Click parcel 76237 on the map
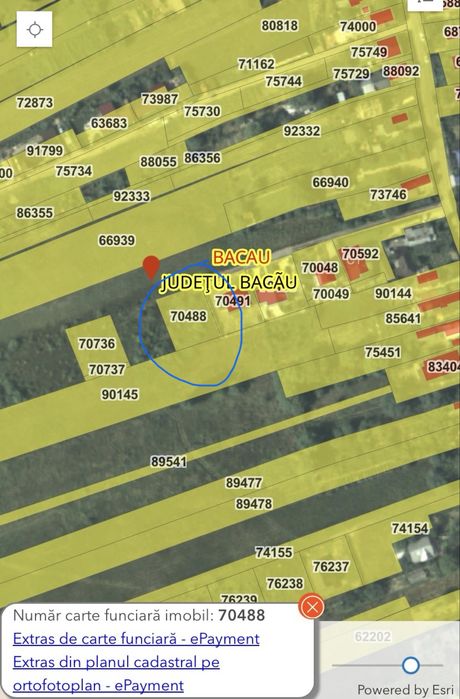The width and height of the screenshot is (460, 699). coord(330,567)
